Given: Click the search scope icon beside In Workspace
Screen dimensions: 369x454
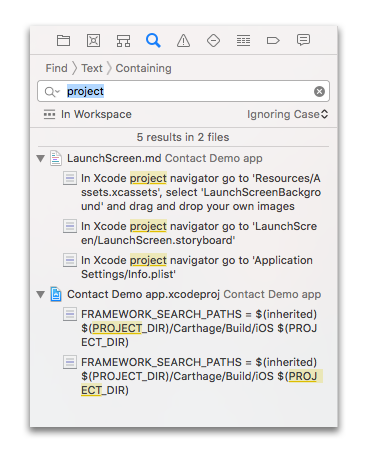Looking at the screenshot, I should [x=49, y=114].
